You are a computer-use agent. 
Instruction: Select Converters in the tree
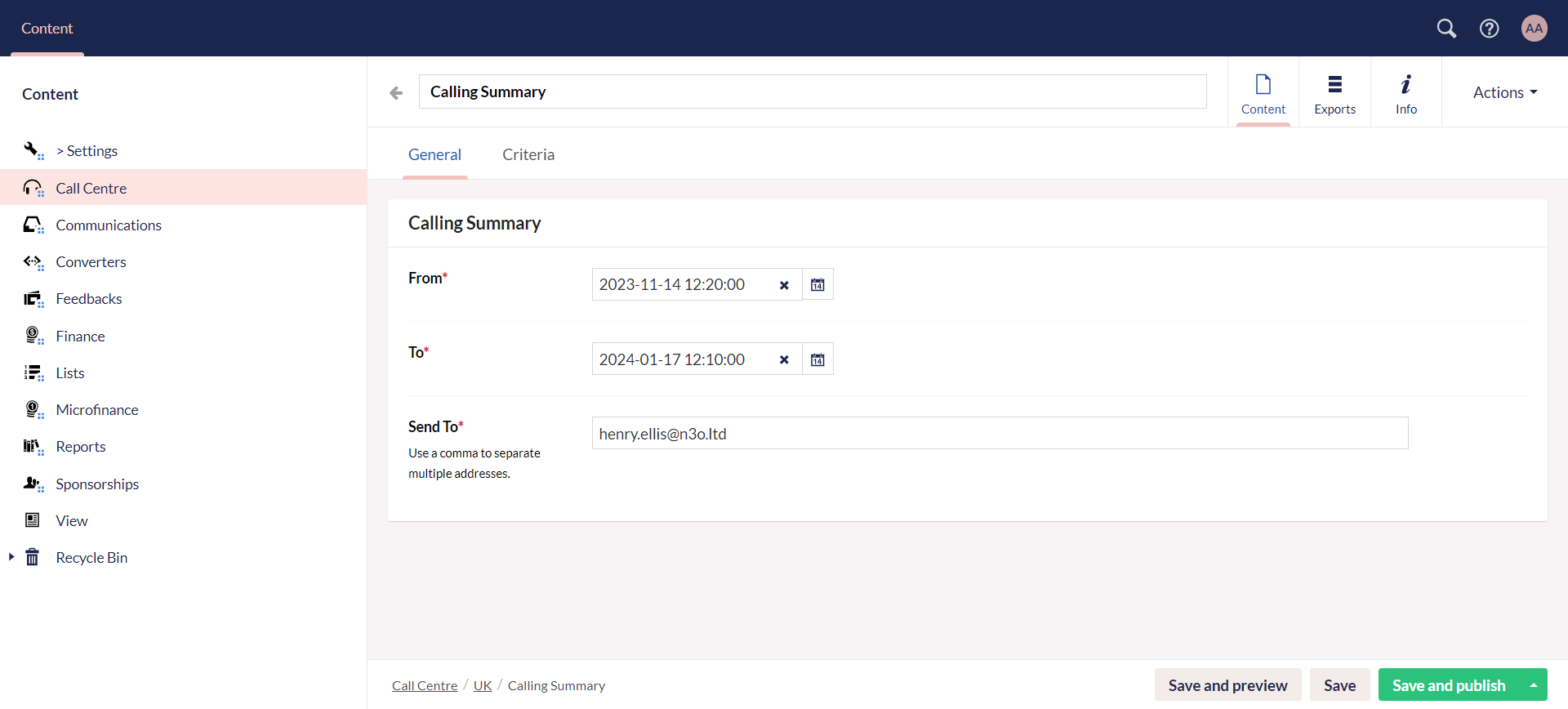pyautogui.click(x=91, y=261)
